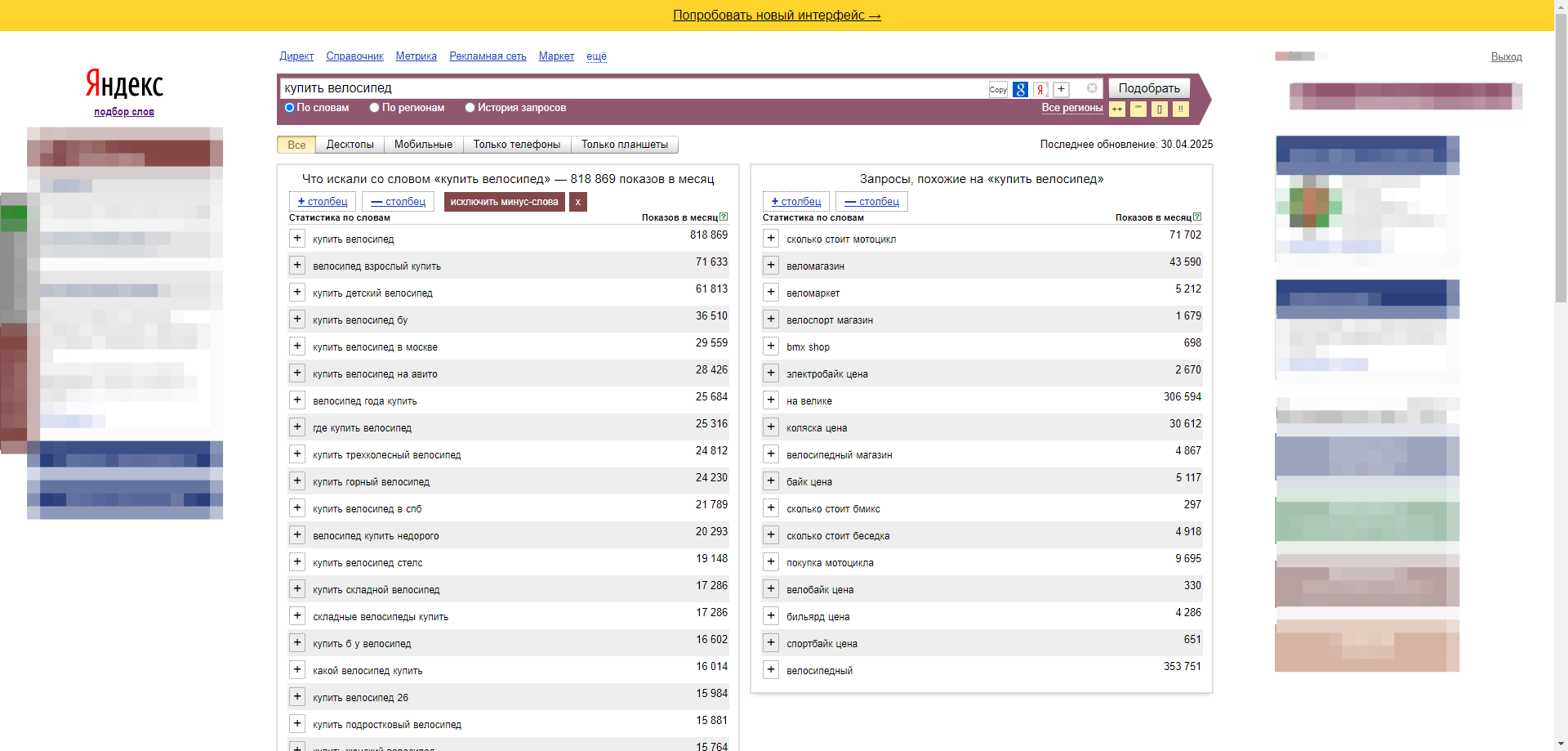This screenshot has height=751, width=1568.
Task: Select the 'История запросов' radio button
Action: coord(470,108)
